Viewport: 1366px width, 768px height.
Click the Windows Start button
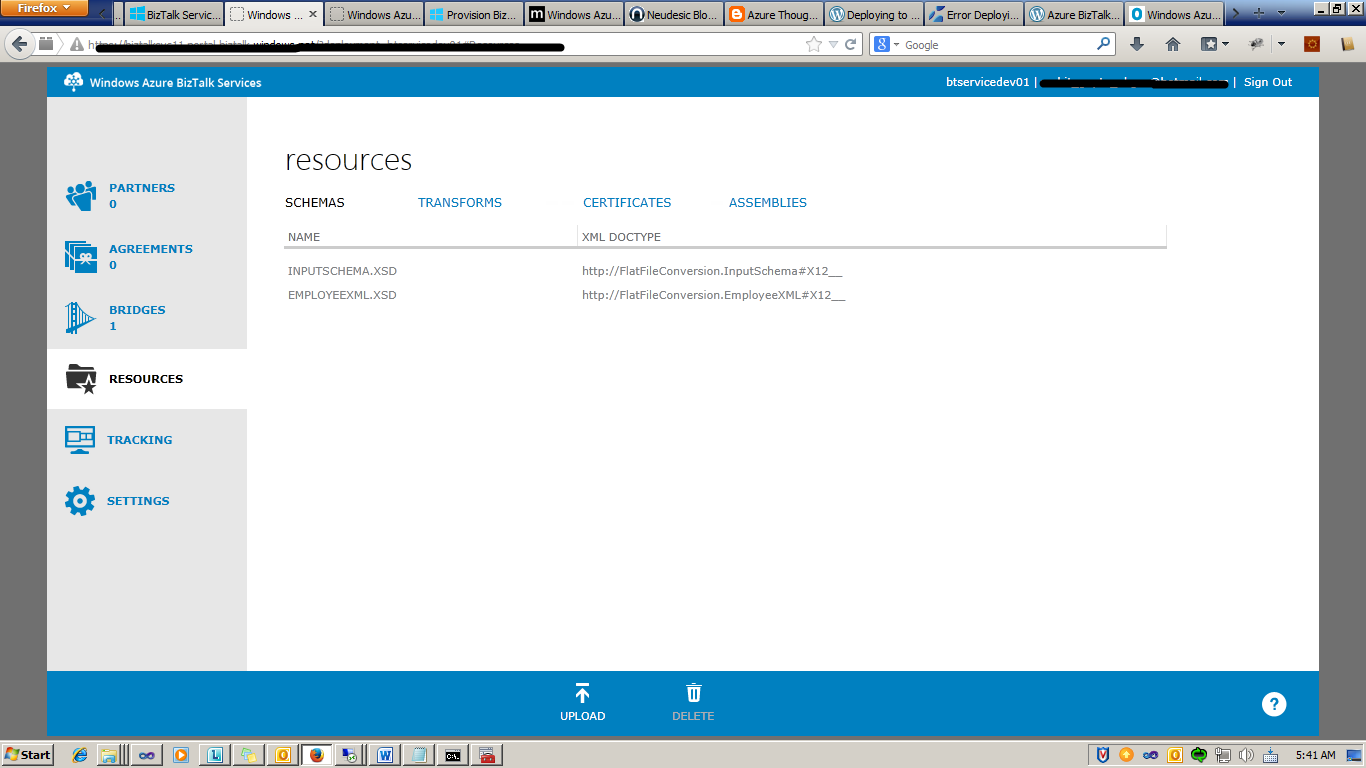[27, 755]
